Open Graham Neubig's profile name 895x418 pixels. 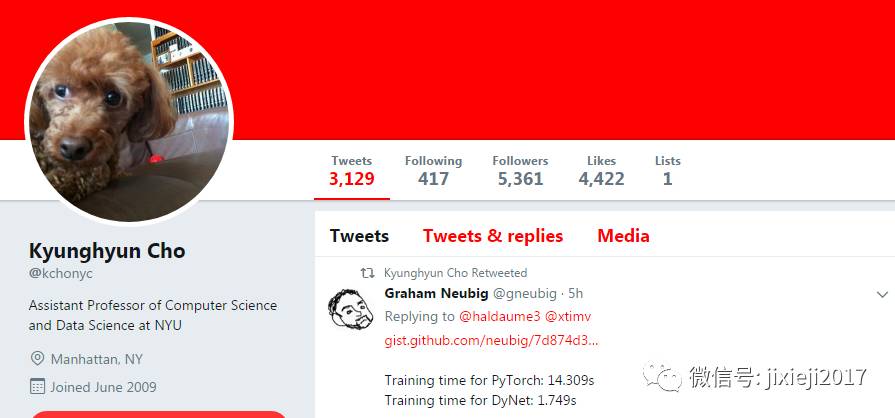[x=436, y=294]
